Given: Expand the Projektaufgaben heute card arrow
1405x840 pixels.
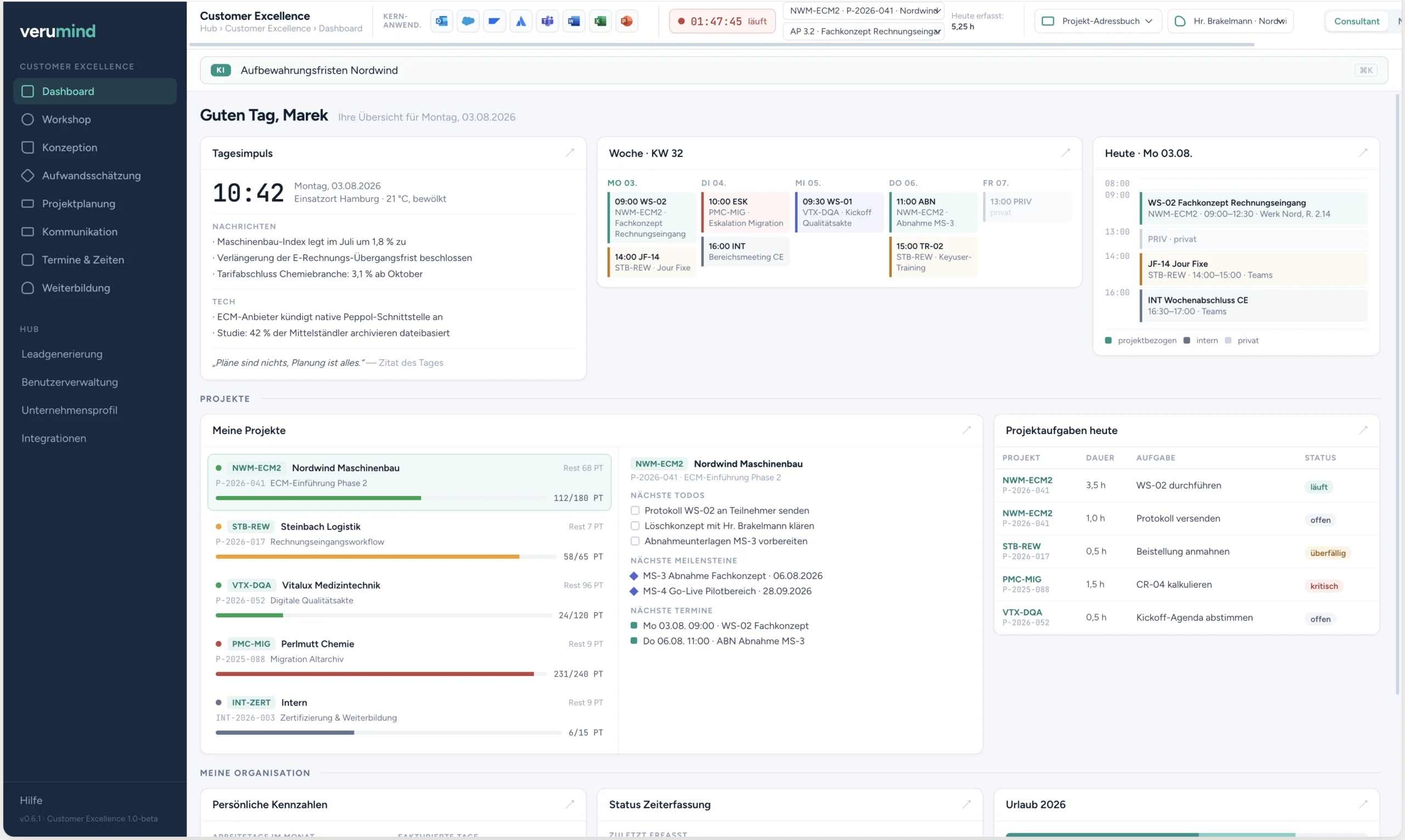Looking at the screenshot, I should coord(1363,430).
